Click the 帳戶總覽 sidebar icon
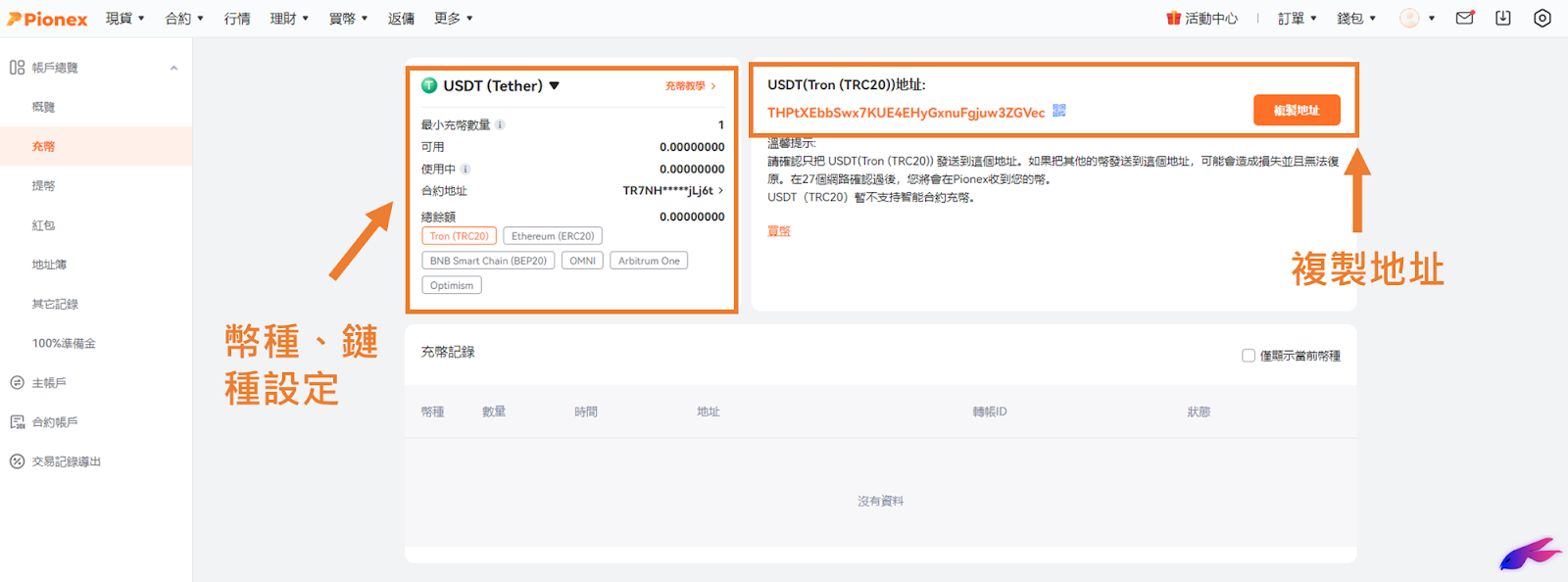The height and width of the screenshot is (582, 1568). point(17,68)
